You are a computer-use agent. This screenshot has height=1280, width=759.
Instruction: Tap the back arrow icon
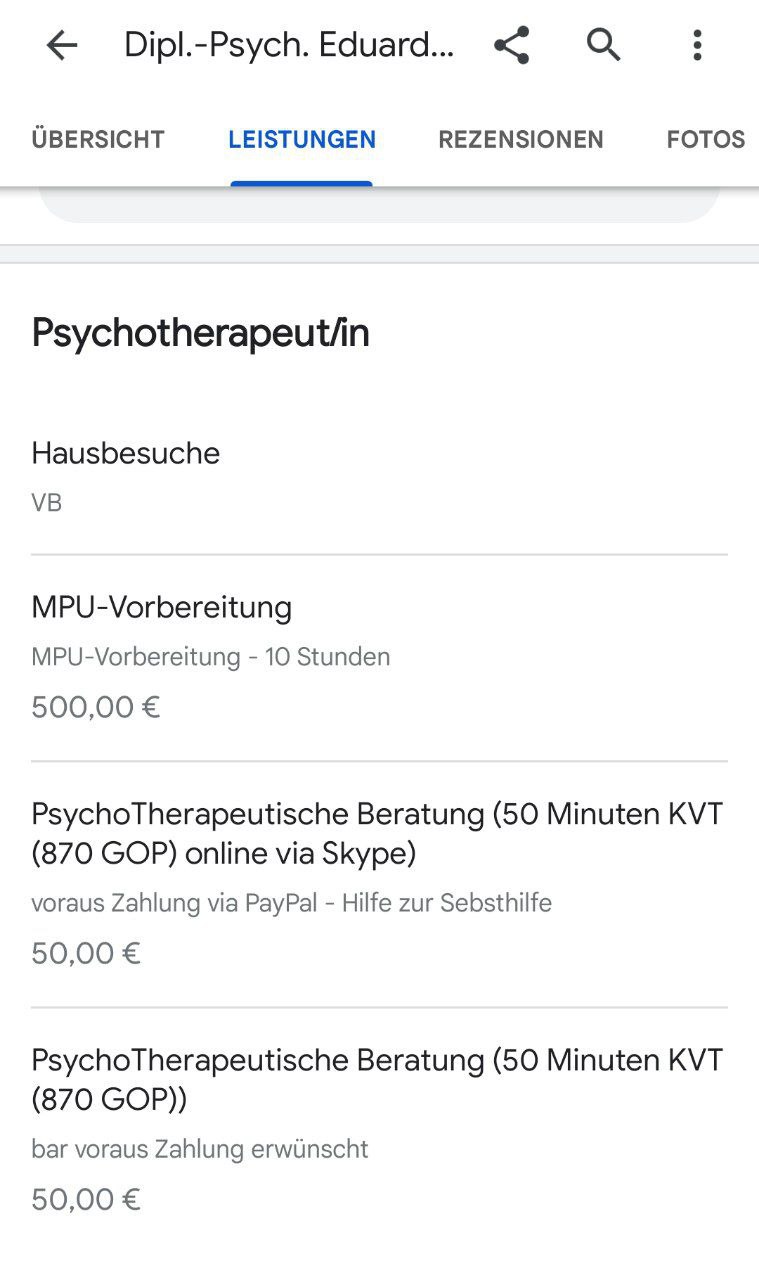click(62, 45)
